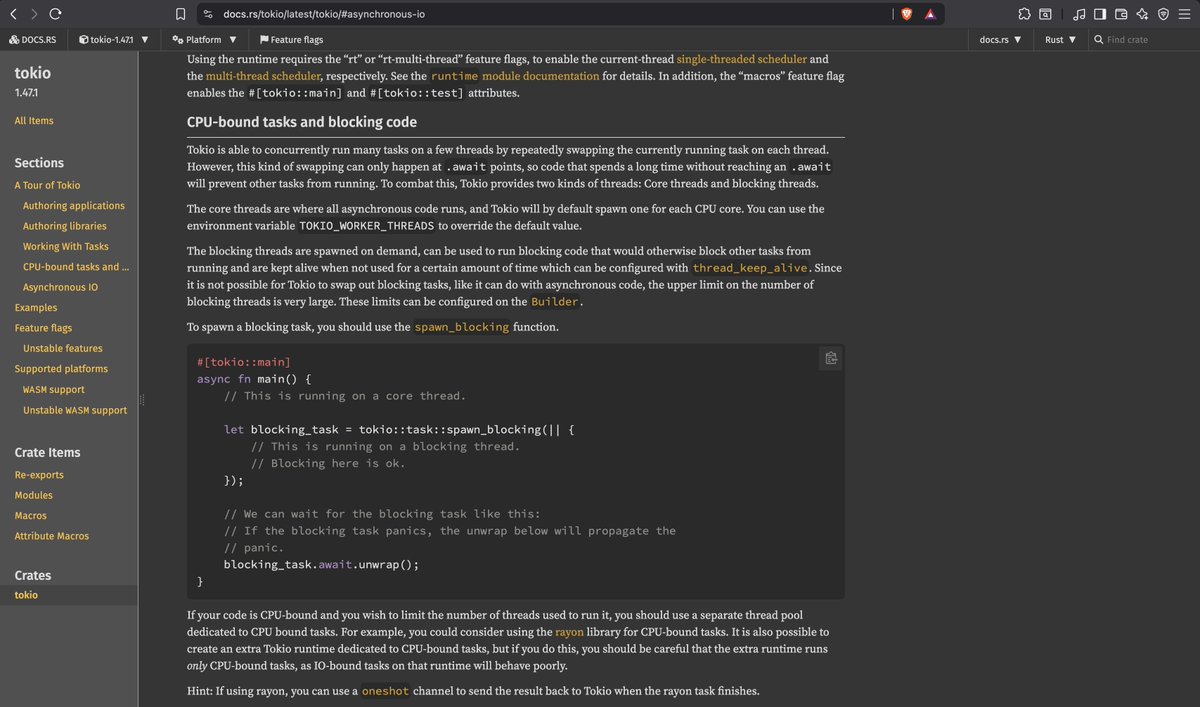The height and width of the screenshot is (707, 1200).
Task: Open the runtime module documentation link
Action: point(515,76)
